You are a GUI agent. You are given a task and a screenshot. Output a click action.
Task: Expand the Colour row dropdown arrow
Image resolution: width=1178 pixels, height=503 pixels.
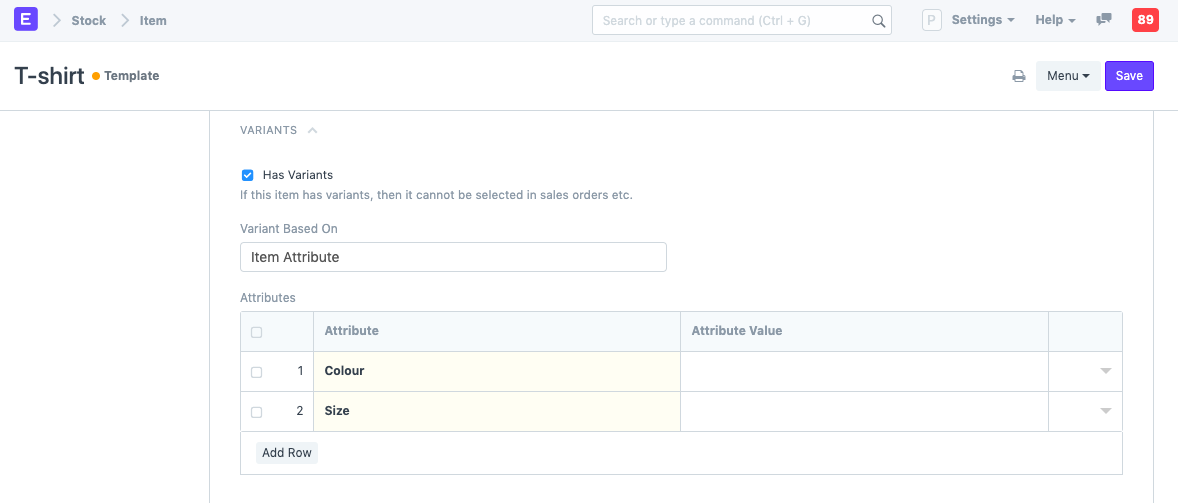(1105, 371)
